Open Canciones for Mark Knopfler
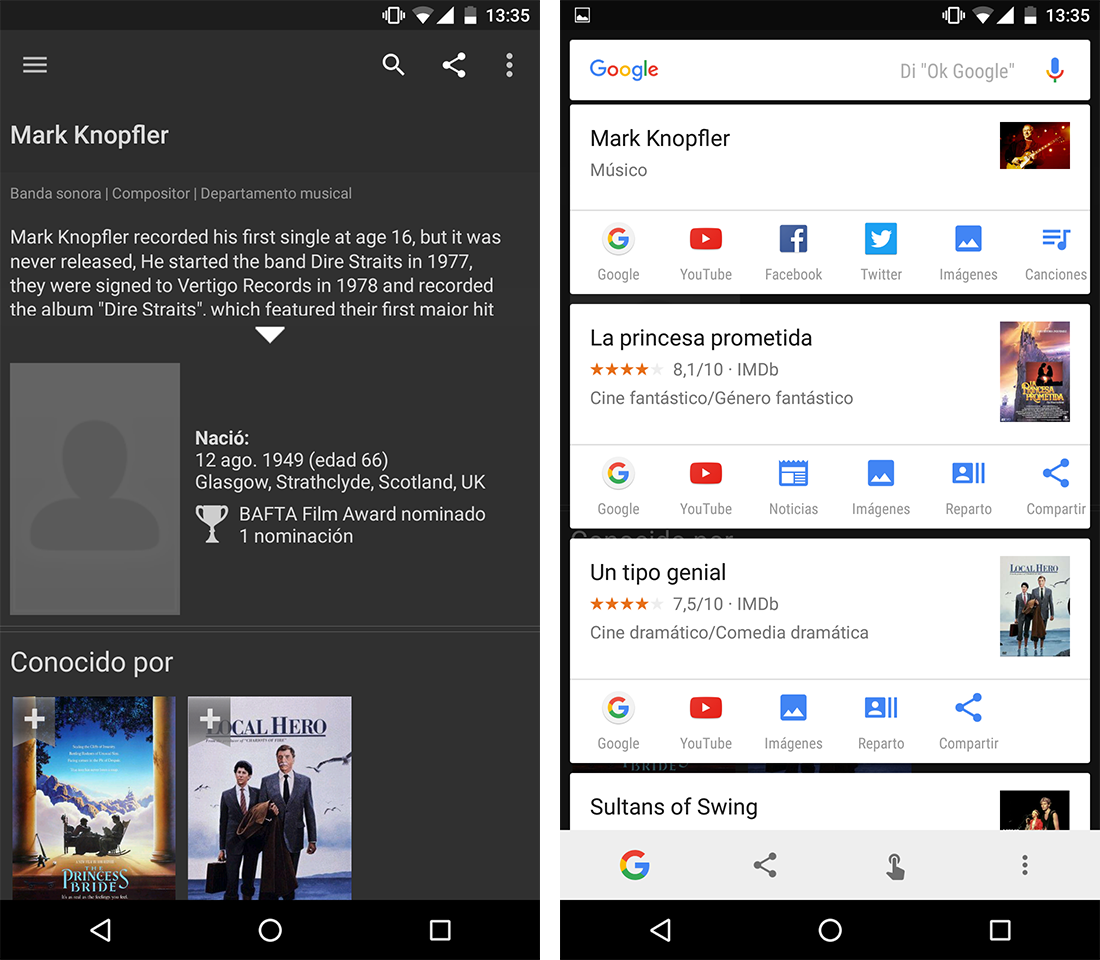Viewport: 1100px width, 960px height. pyautogui.click(x=1056, y=253)
